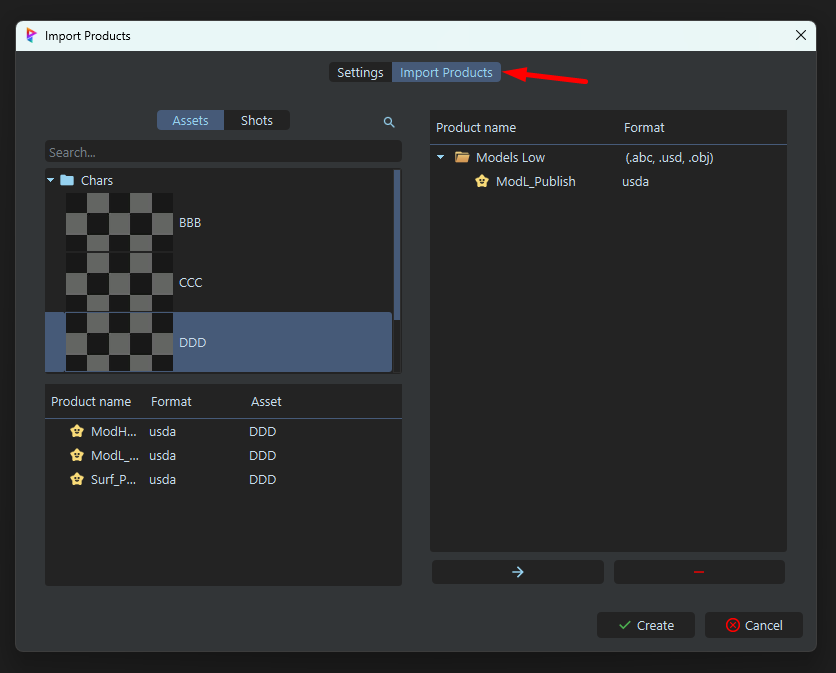Select the Import Products tab
Screen dimensions: 836x673
446,72
